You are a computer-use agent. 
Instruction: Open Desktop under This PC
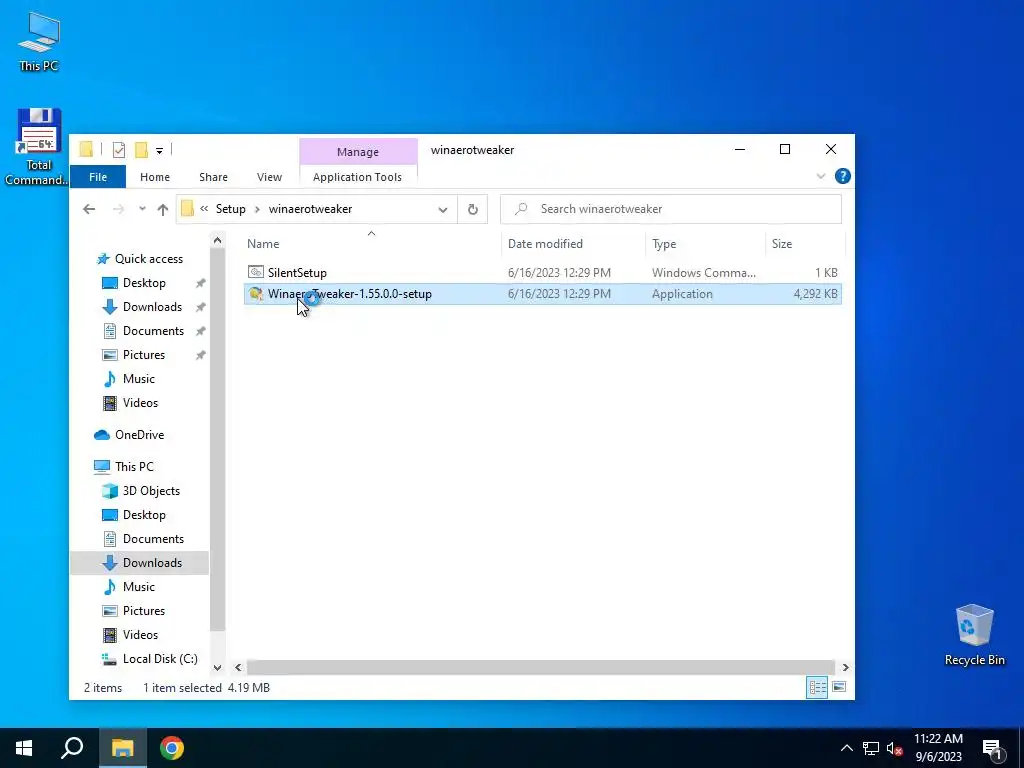[144, 515]
